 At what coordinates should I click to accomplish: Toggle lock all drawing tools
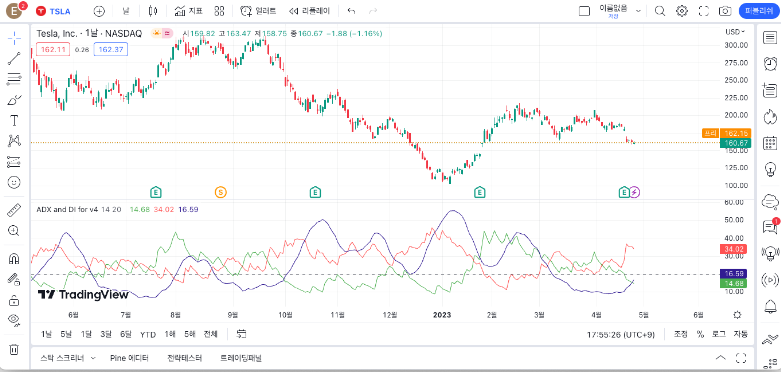tap(14, 300)
